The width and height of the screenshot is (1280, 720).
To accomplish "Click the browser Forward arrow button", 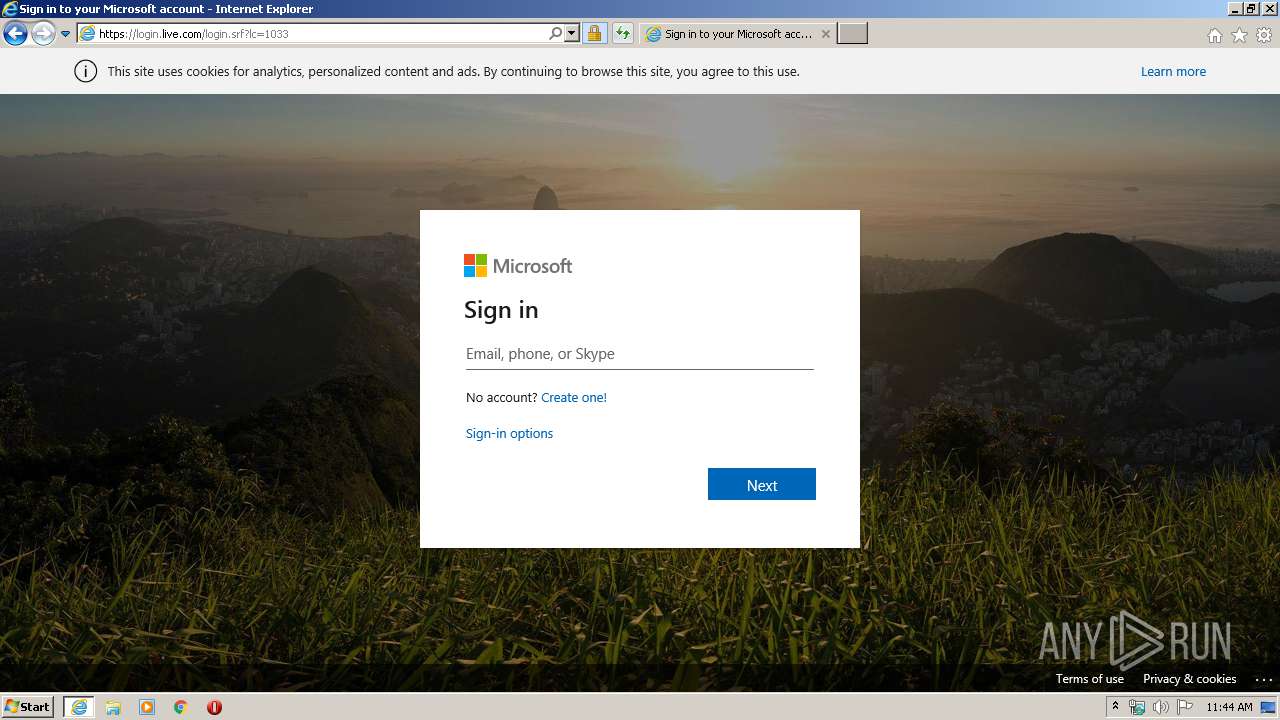I will pyautogui.click(x=43, y=34).
